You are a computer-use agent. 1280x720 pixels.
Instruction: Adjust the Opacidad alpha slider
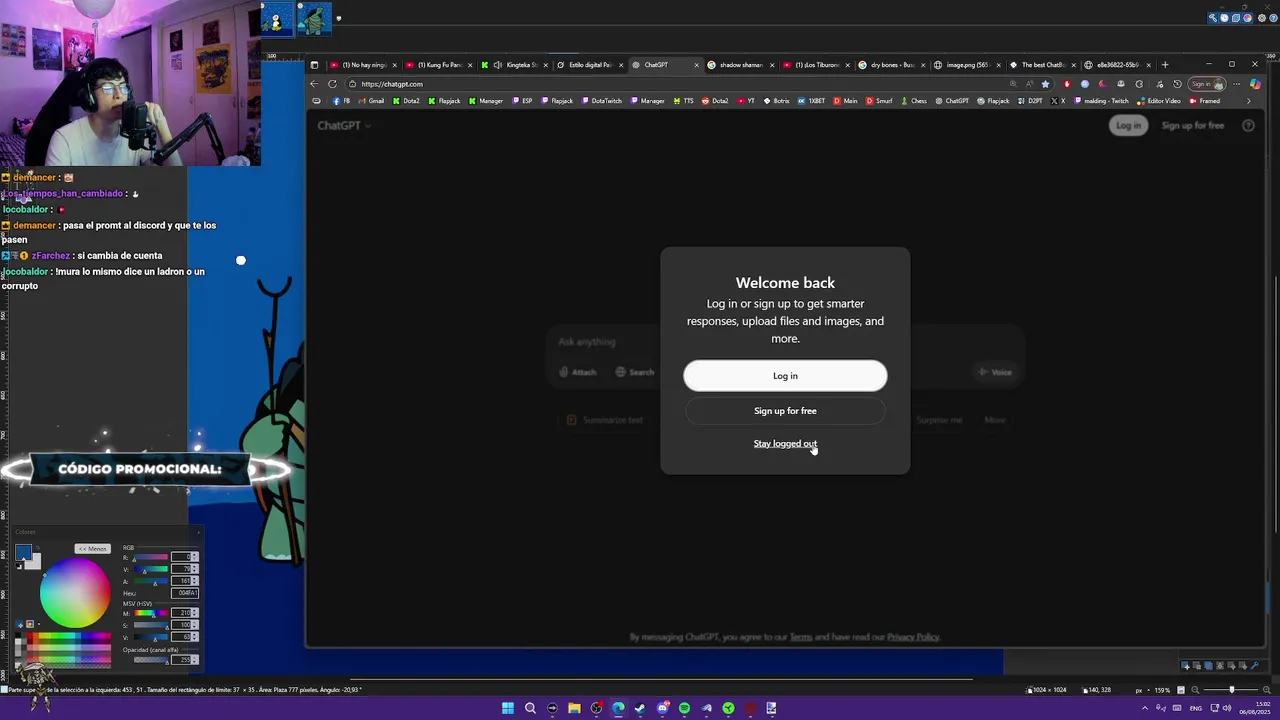tap(151, 660)
